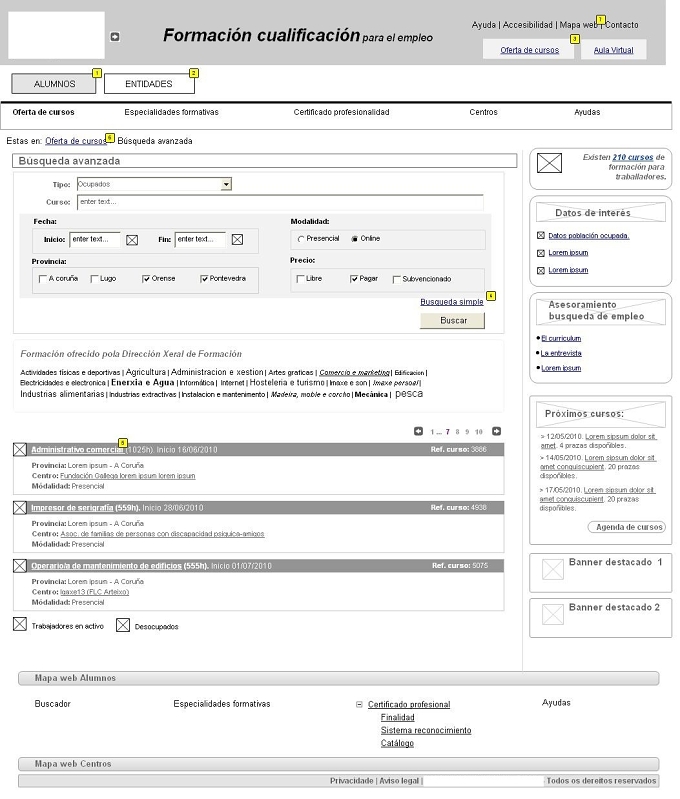
Task: Open Especialidades formativas menu item
Action: 171,112
